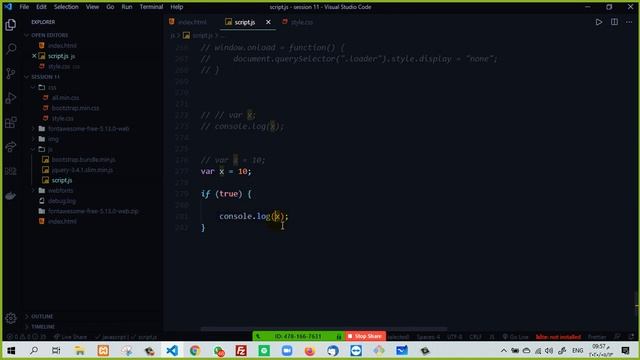Screen dimensions: 640x360
Task: Open the editor More Actions ellipsis
Action: [629, 22]
